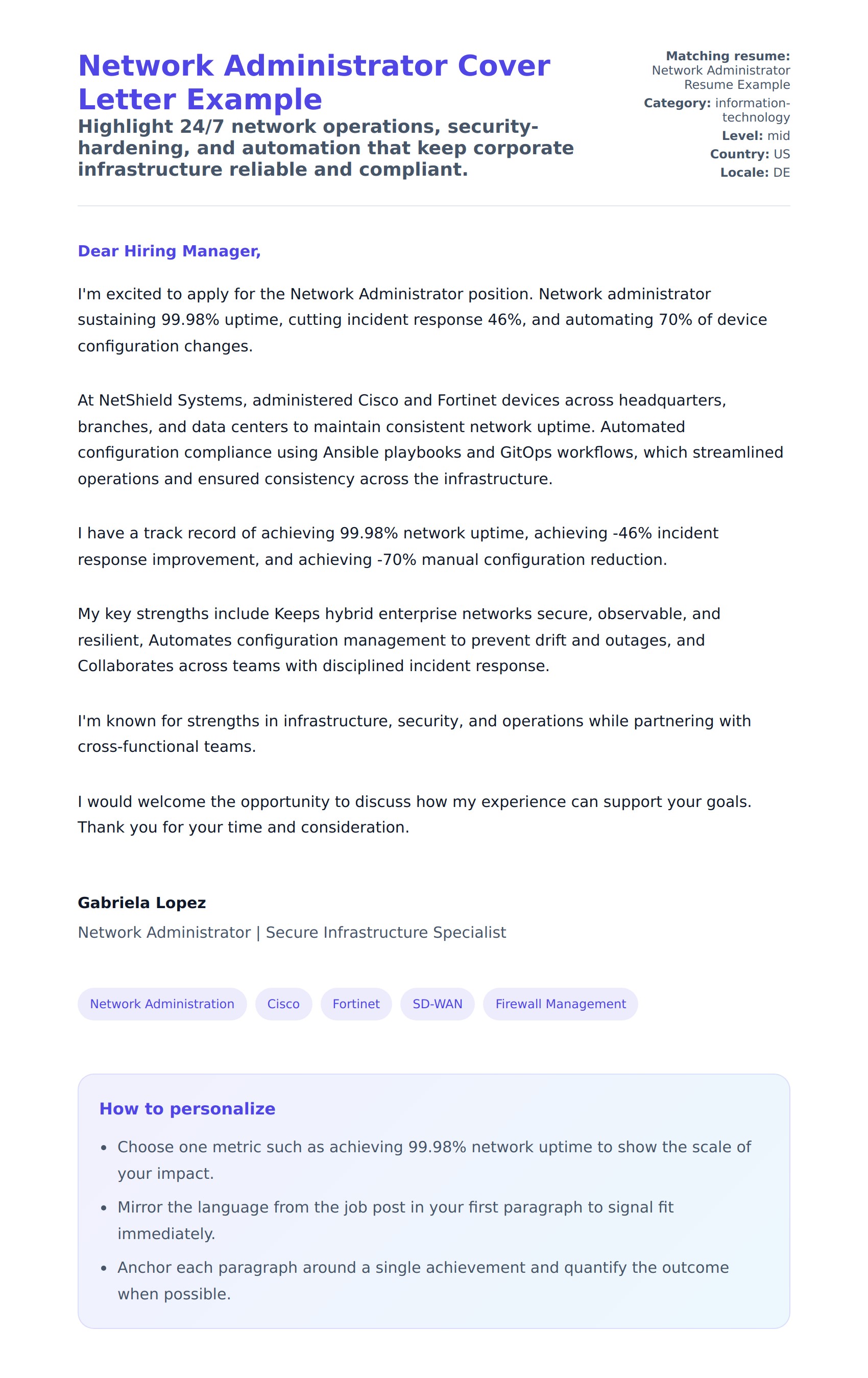Click the Fortinet skill tag
The image size is (868, 1378).
point(356,1004)
